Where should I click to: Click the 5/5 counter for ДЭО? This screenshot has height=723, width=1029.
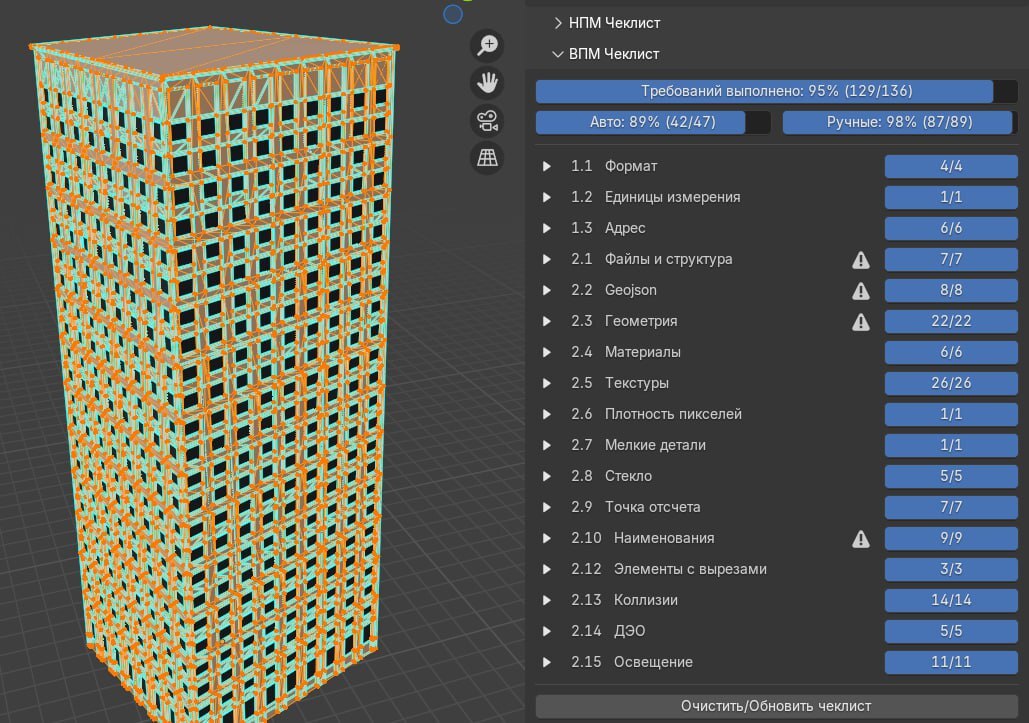point(951,630)
